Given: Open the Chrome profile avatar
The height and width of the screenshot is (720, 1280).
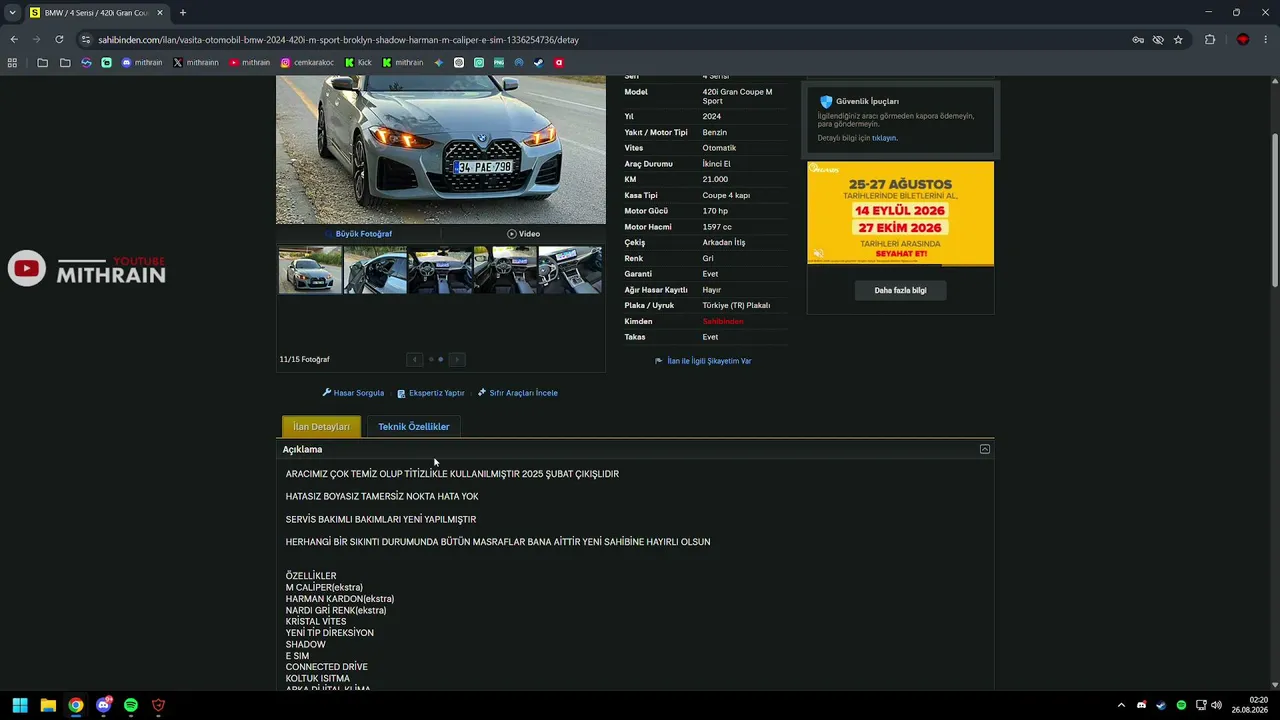Looking at the screenshot, I should 1243,40.
